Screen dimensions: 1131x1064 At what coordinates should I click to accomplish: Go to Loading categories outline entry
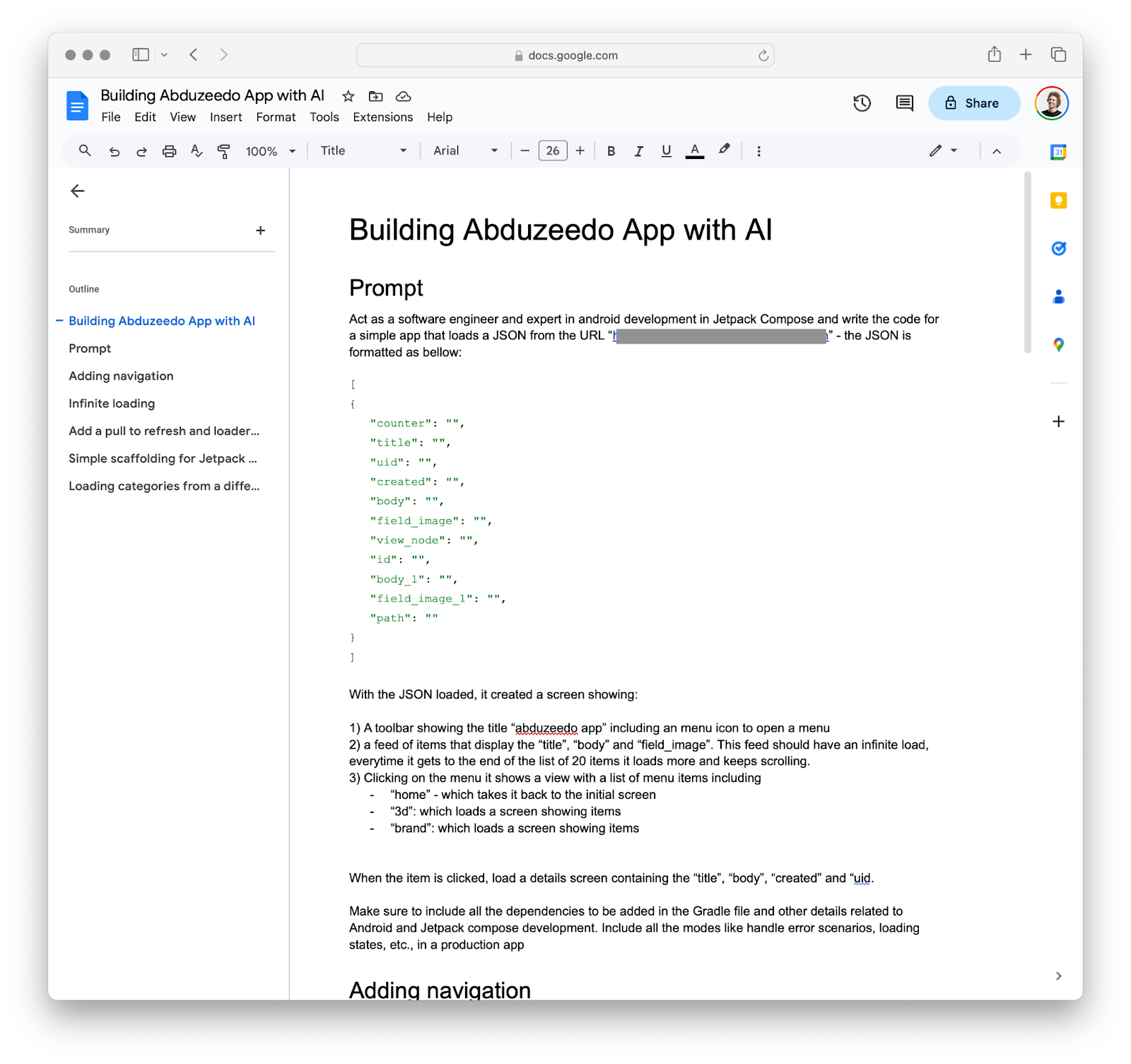pyautogui.click(x=164, y=486)
